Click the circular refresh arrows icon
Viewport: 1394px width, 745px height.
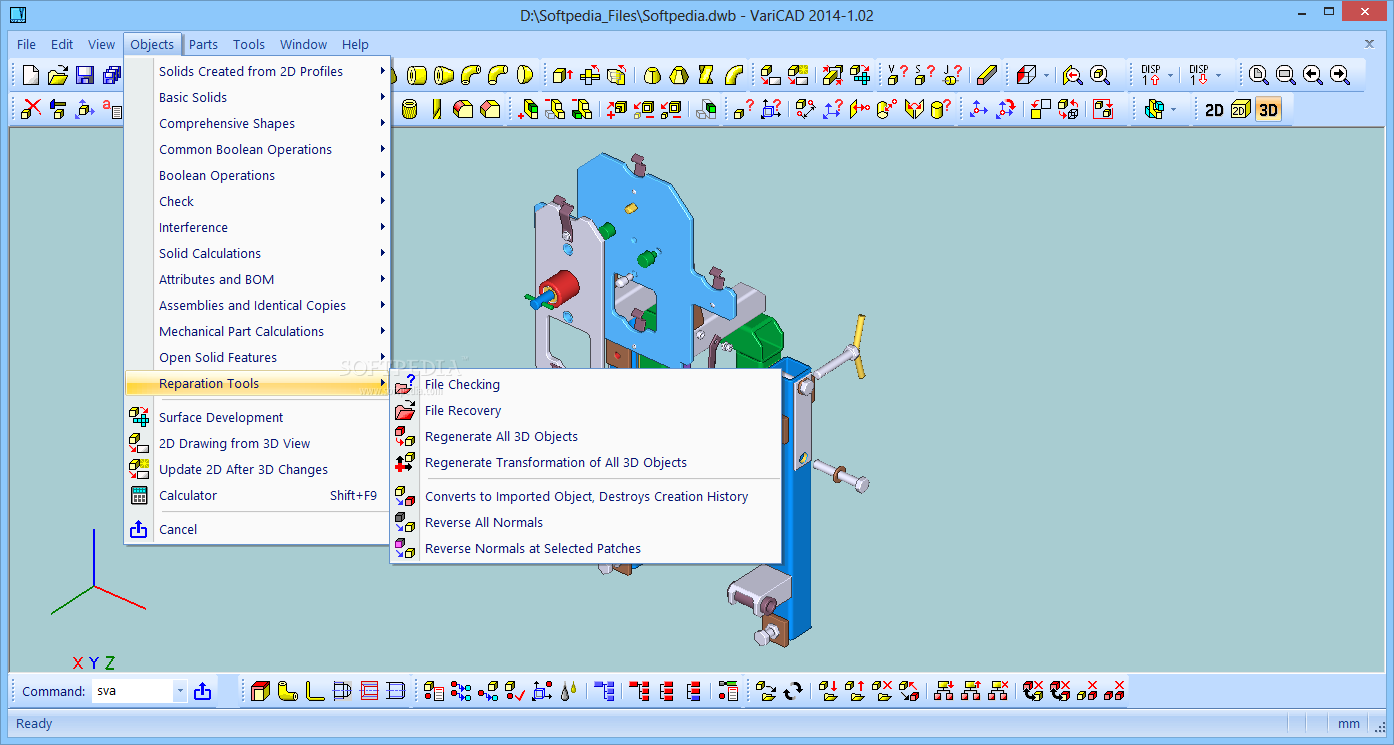click(x=794, y=691)
